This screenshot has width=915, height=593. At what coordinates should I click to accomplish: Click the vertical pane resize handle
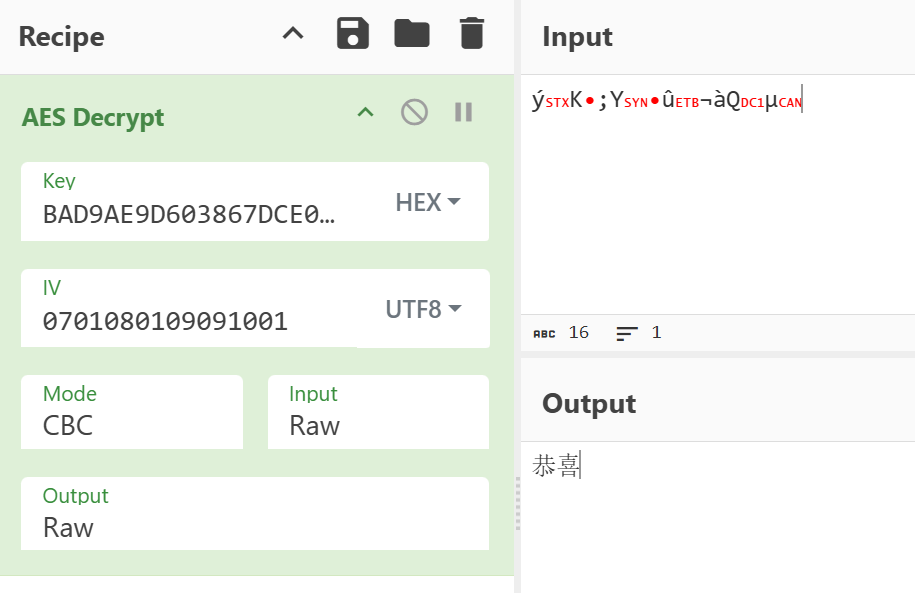[x=518, y=503]
